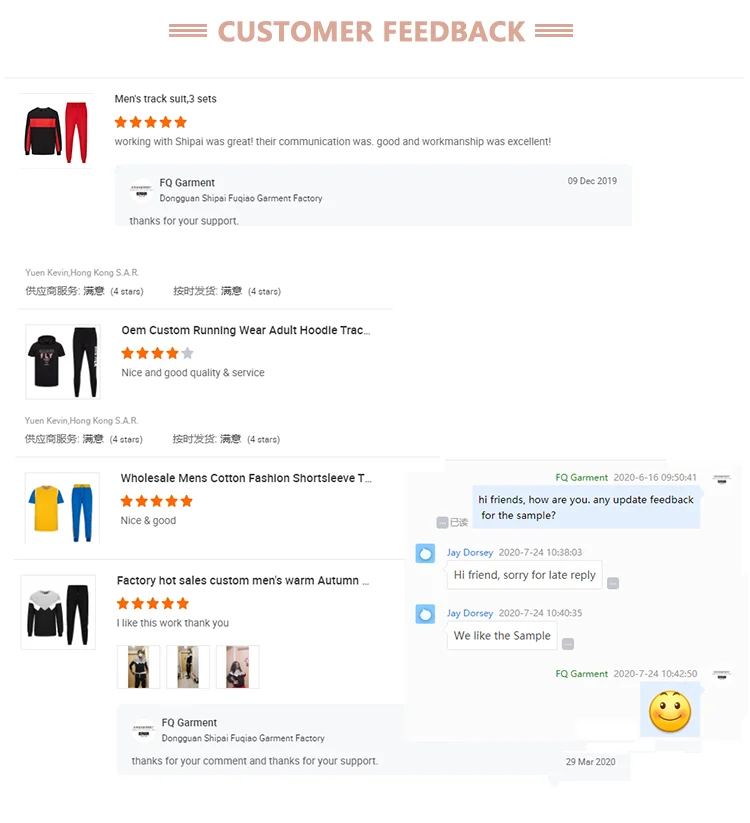View the first customer review photo
Image resolution: width=750 pixels, height=823 pixels.
point(139,667)
